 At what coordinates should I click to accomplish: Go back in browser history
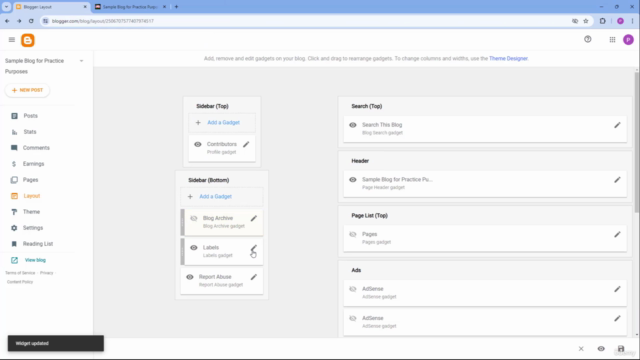pyautogui.click(x=7, y=21)
